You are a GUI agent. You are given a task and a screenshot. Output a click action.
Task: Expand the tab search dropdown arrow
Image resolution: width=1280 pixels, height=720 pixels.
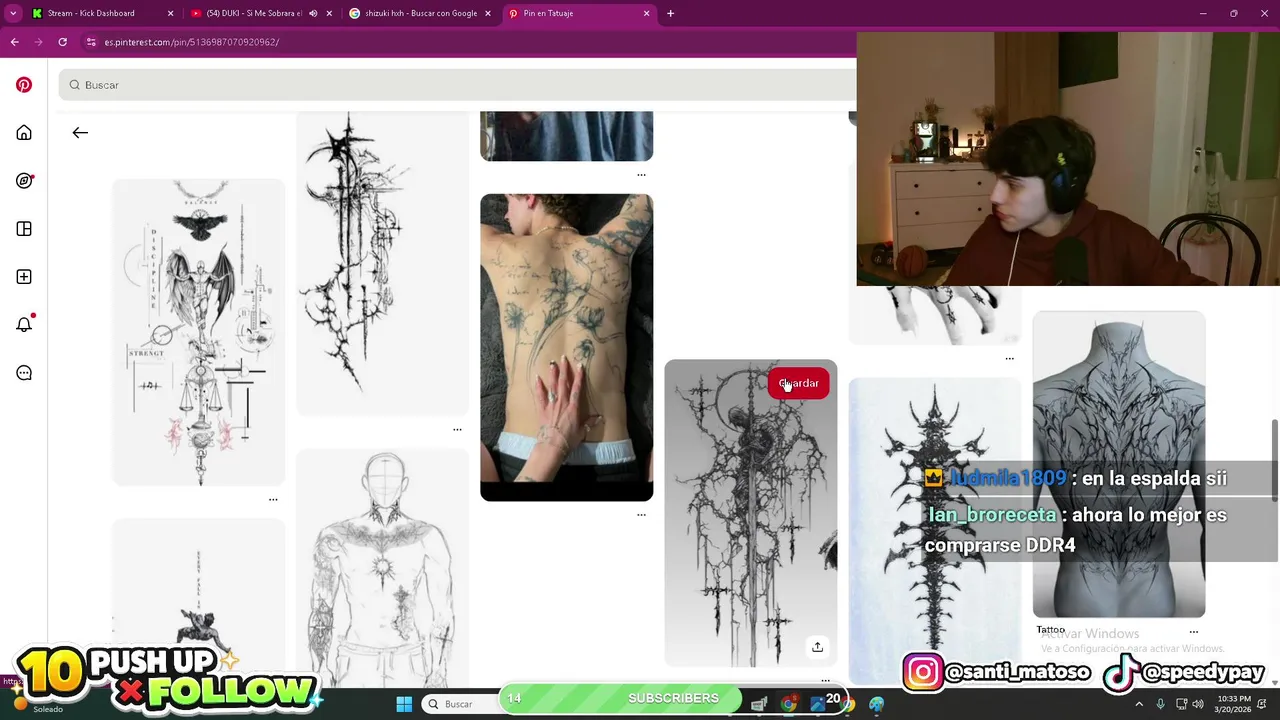coord(13,13)
